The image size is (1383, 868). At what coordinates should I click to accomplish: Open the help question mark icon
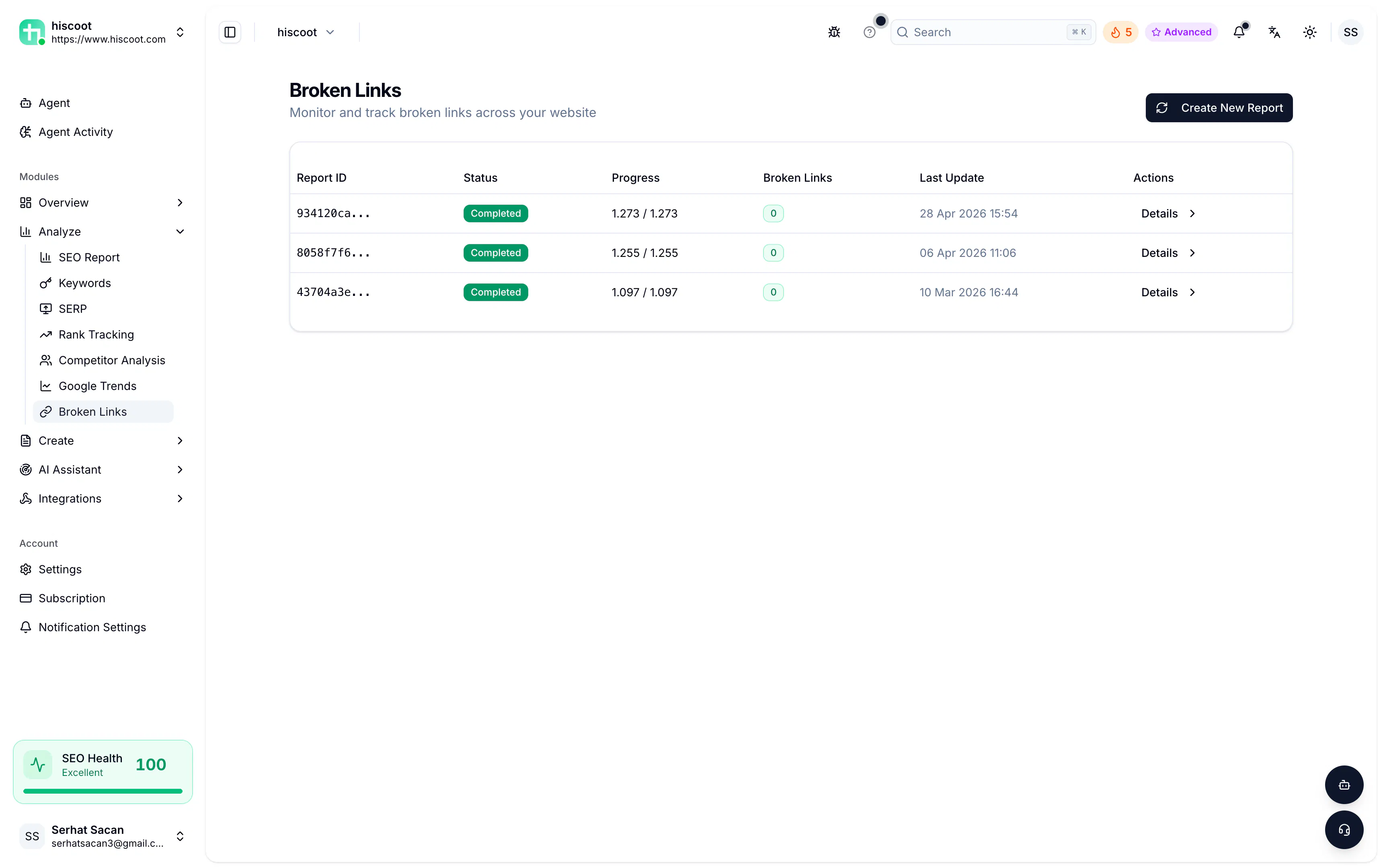coord(869,32)
